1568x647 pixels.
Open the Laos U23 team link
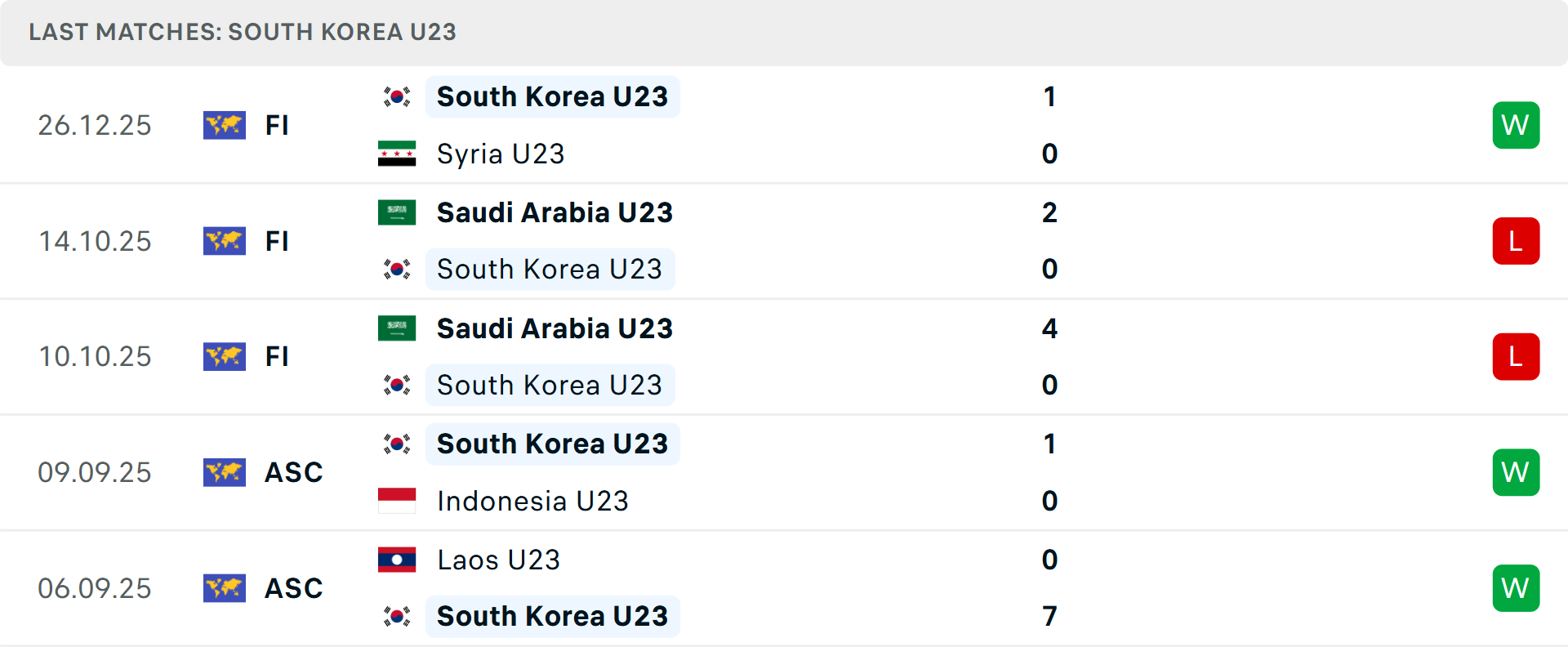coord(498,560)
